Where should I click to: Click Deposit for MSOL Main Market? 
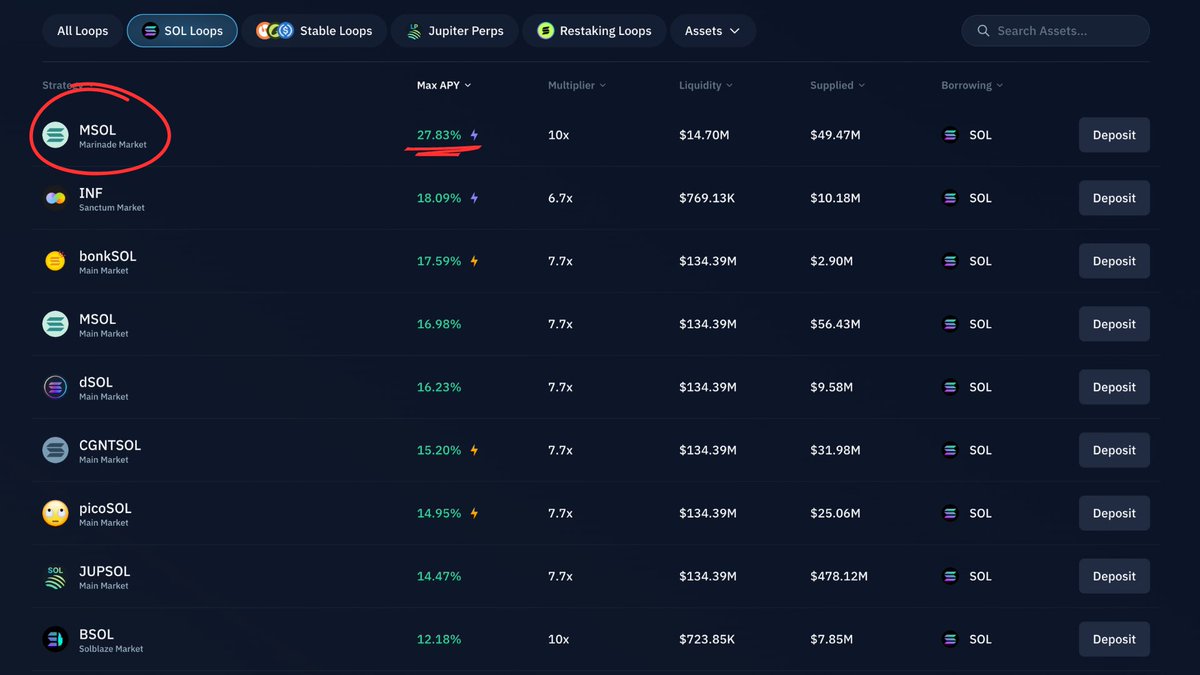click(1114, 324)
